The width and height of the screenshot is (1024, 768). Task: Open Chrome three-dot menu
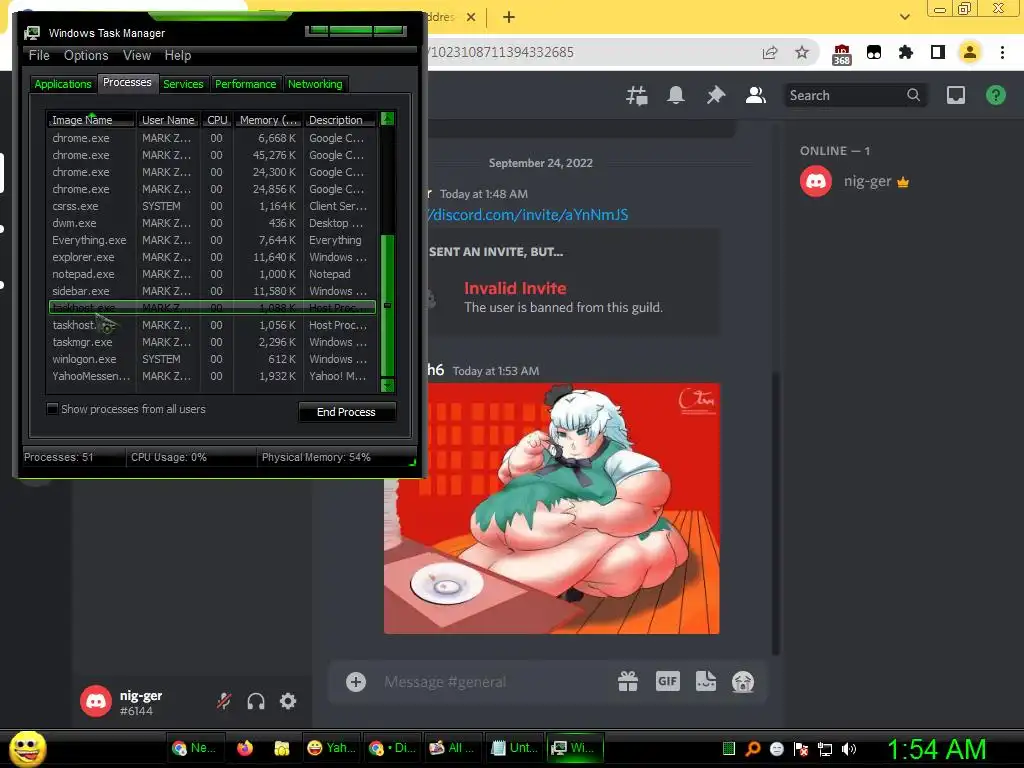point(1002,52)
